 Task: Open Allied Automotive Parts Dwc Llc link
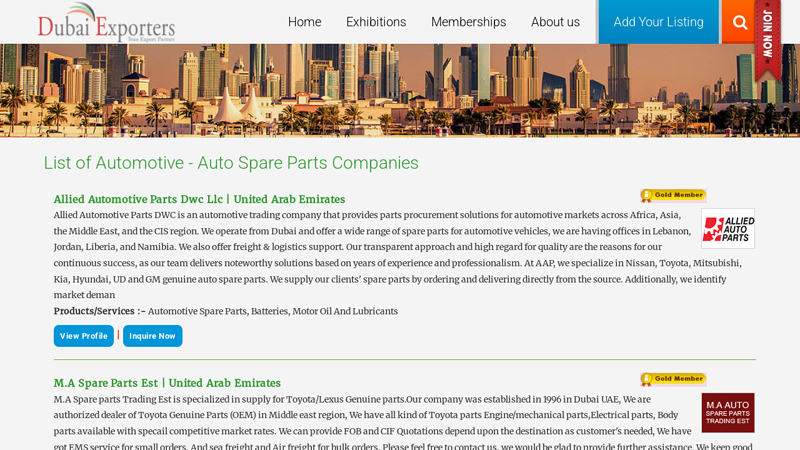click(x=199, y=199)
